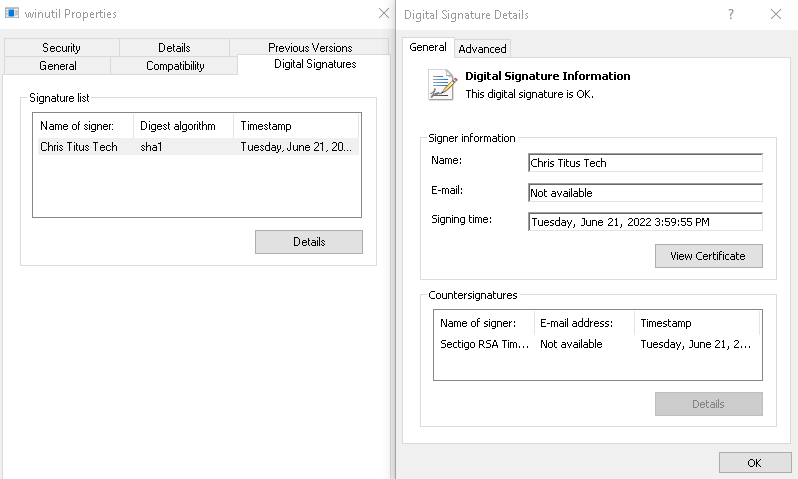
Task: Close the winutil Properties window
Action: pos(383,14)
